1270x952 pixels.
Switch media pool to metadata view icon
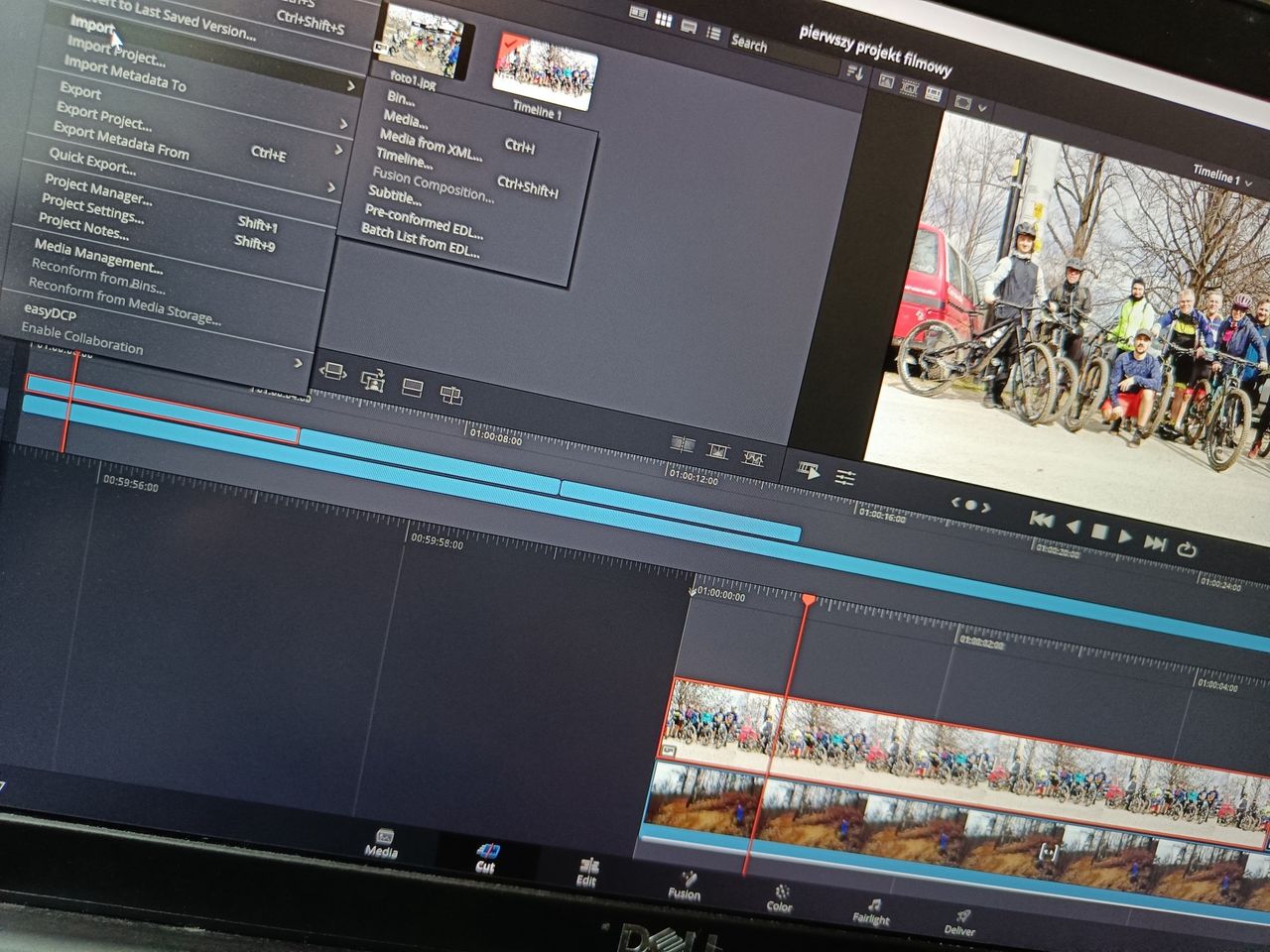(x=638, y=16)
